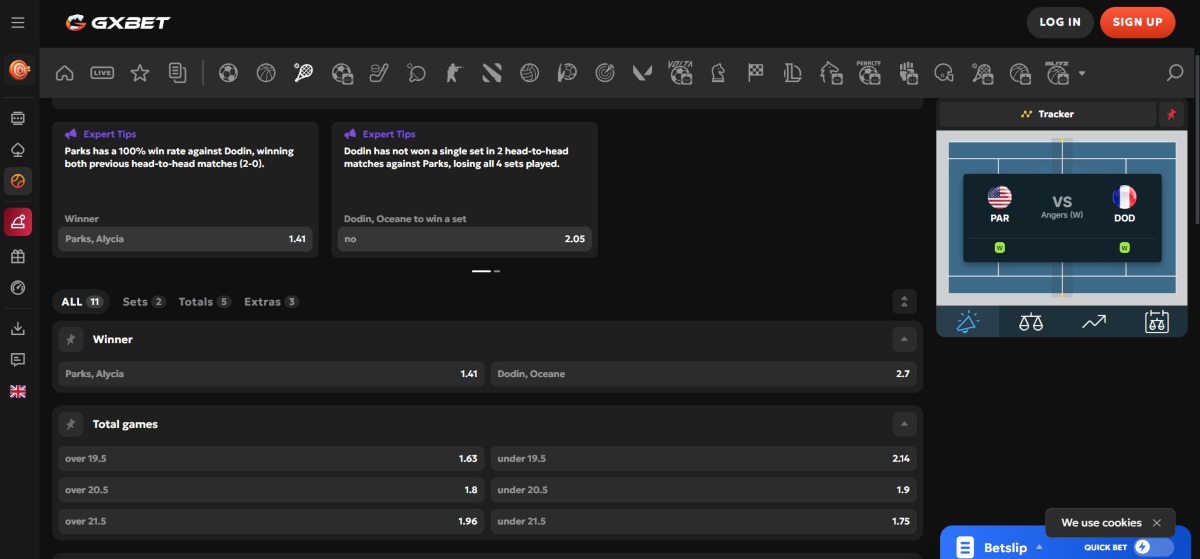The width and height of the screenshot is (1200, 559).
Task: Pin the Winner market
Action: 70,340
